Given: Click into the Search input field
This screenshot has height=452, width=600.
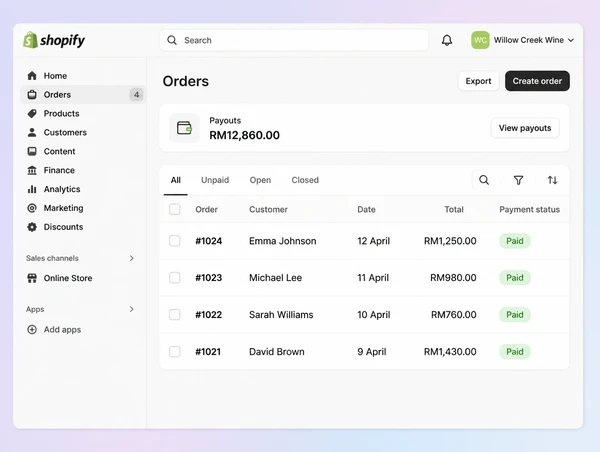Looking at the screenshot, I should [x=294, y=40].
